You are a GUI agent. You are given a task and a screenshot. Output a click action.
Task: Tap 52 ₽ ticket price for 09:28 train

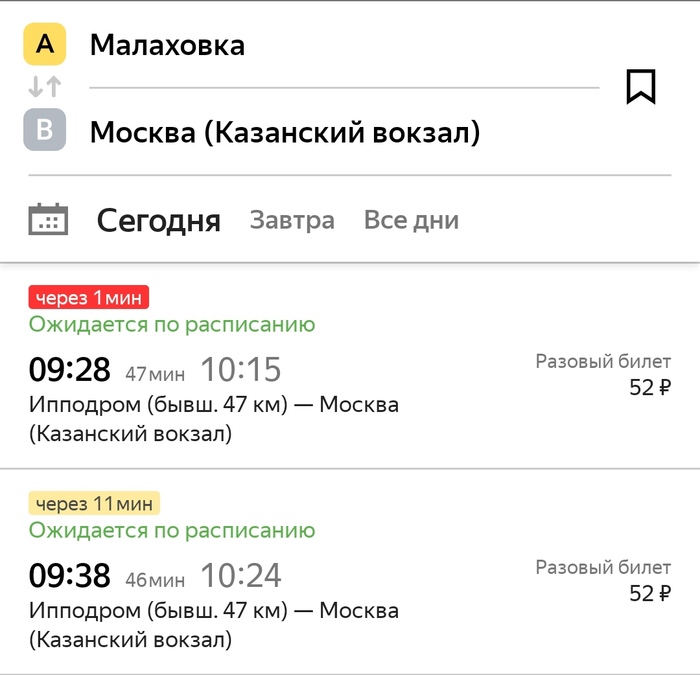pyautogui.click(x=650, y=388)
